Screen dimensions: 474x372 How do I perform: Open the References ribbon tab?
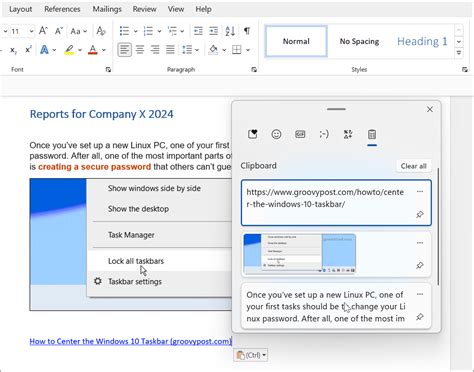click(x=62, y=9)
